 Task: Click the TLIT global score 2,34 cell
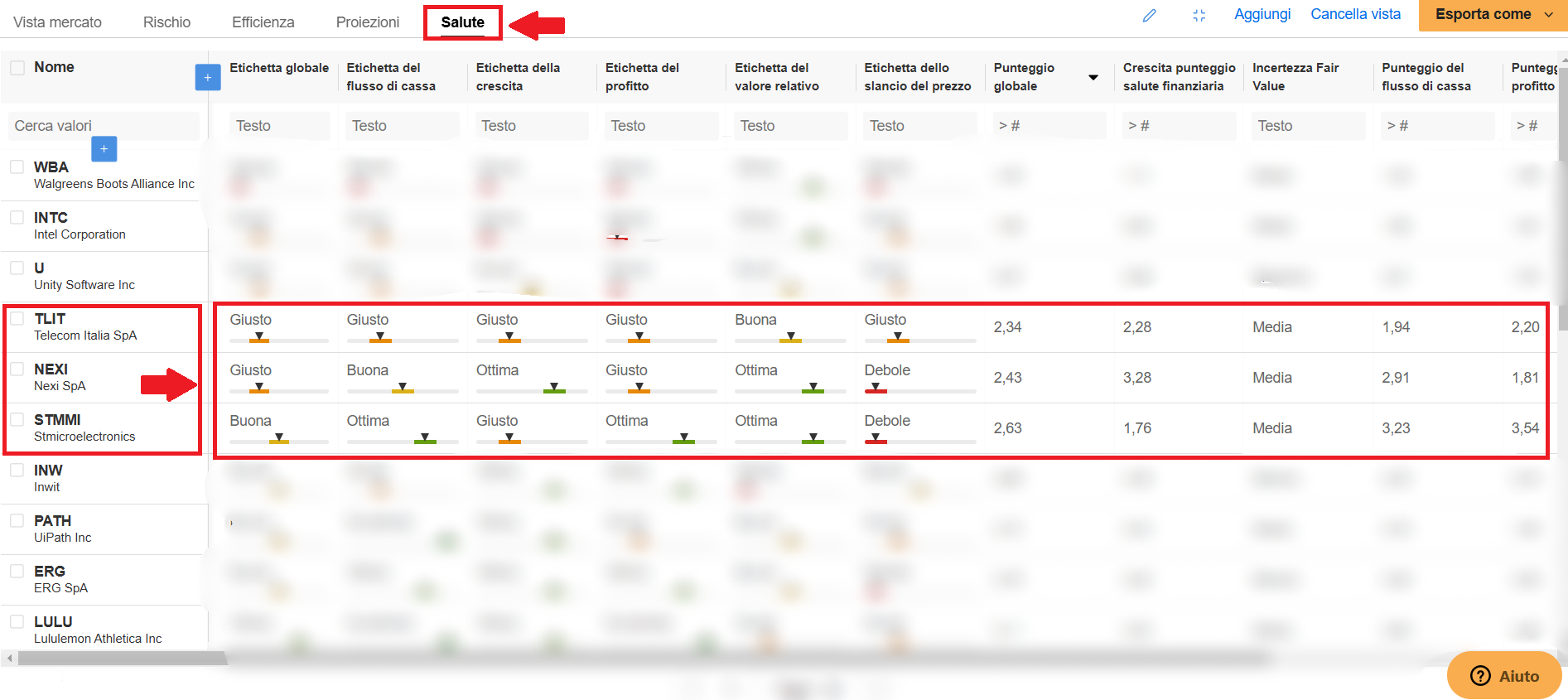1007,327
